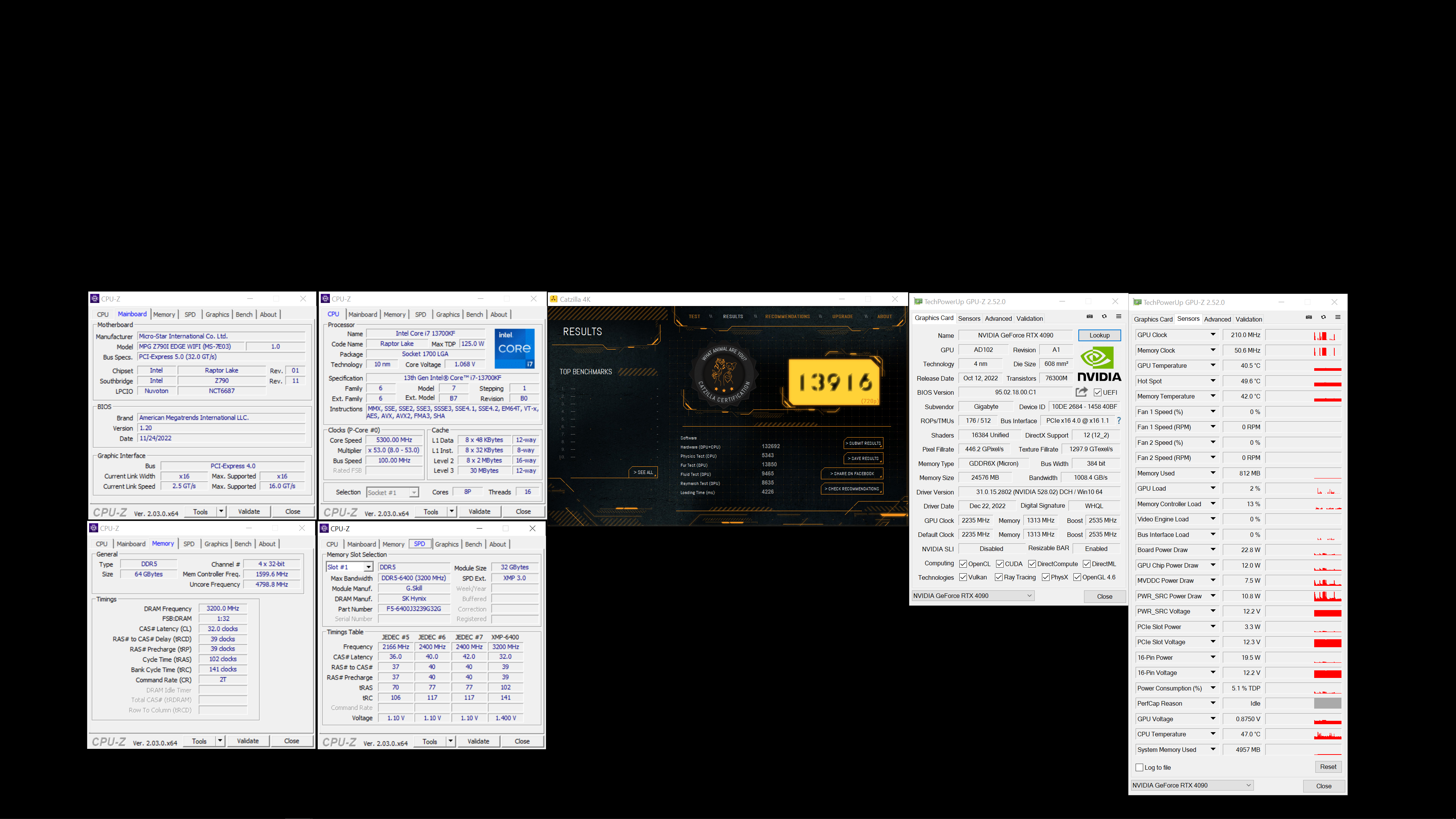The image size is (1456, 819).
Task: Click CHECK RECOMMENDATIONS in Catzilla
Action: click(852, 489)
